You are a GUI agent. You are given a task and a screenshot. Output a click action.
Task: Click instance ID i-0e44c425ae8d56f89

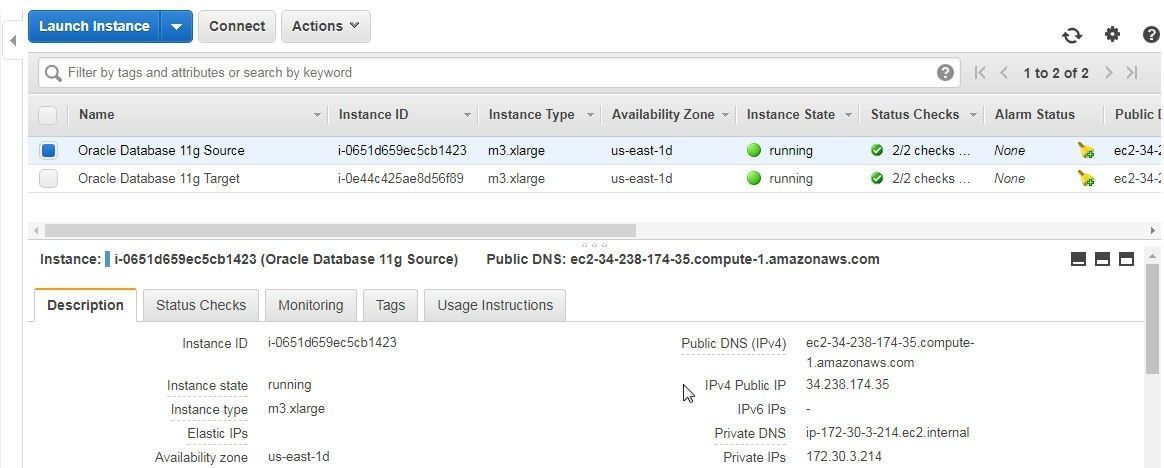tap(401, 179)
